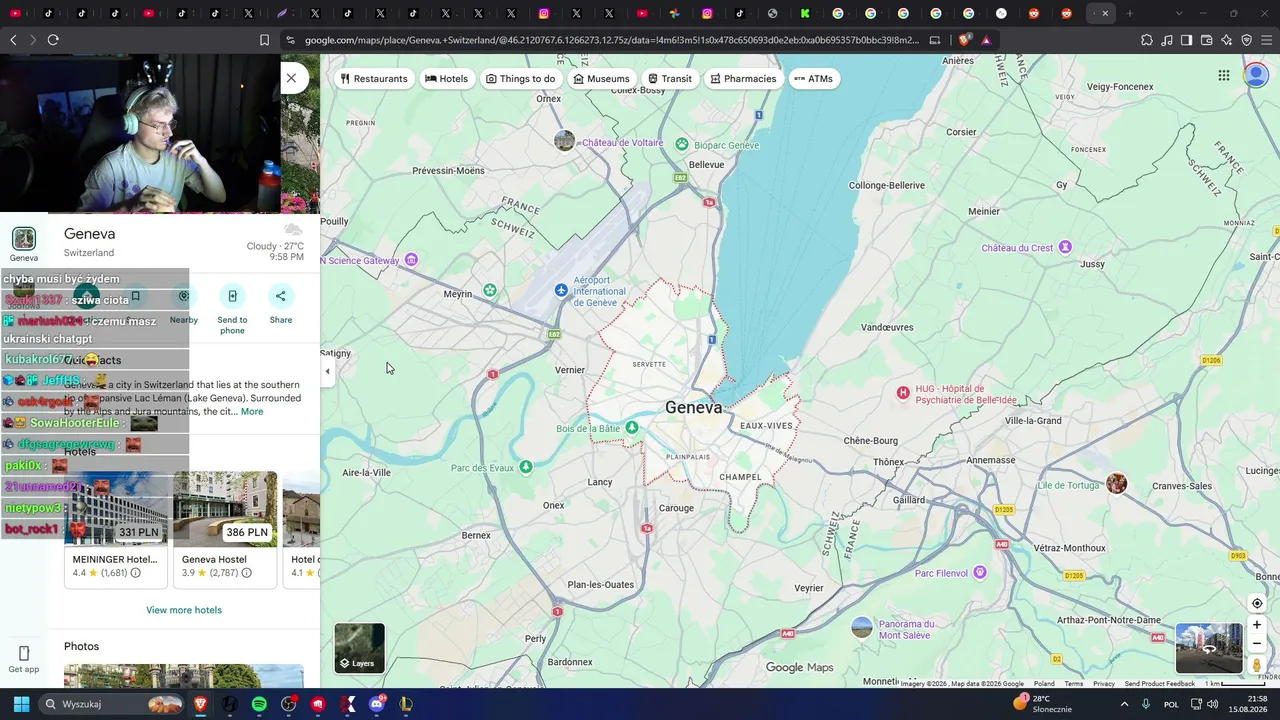
Task: Open the Pharmacies category chip
Action: 743,79
